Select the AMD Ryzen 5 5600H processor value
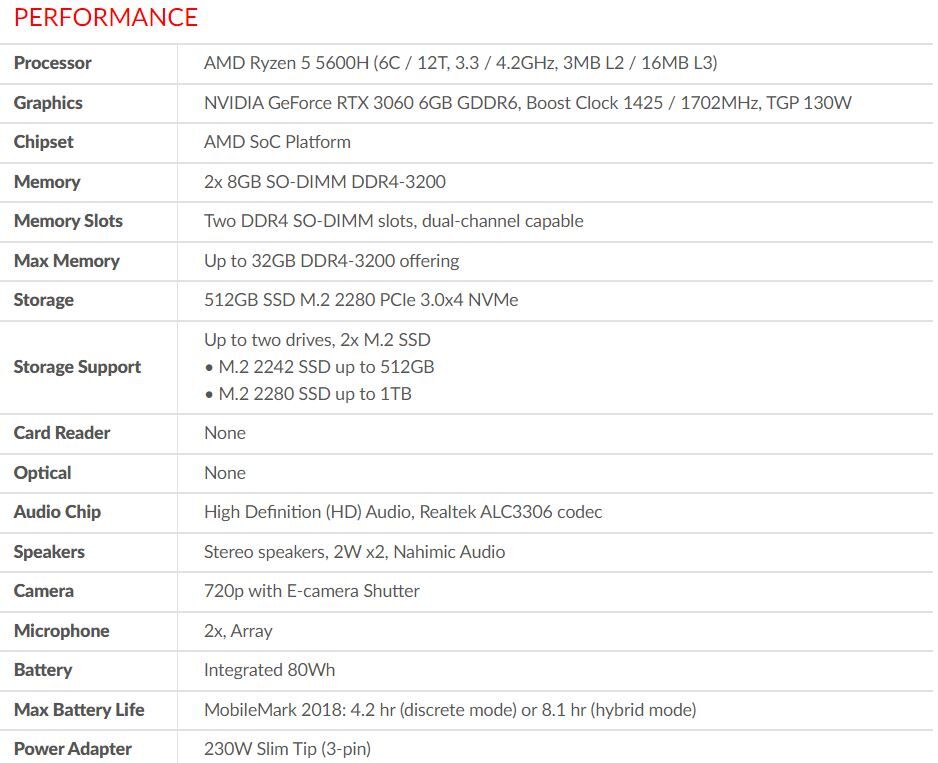The height and width of the screenshot is (763, 938). coord(461,63)
